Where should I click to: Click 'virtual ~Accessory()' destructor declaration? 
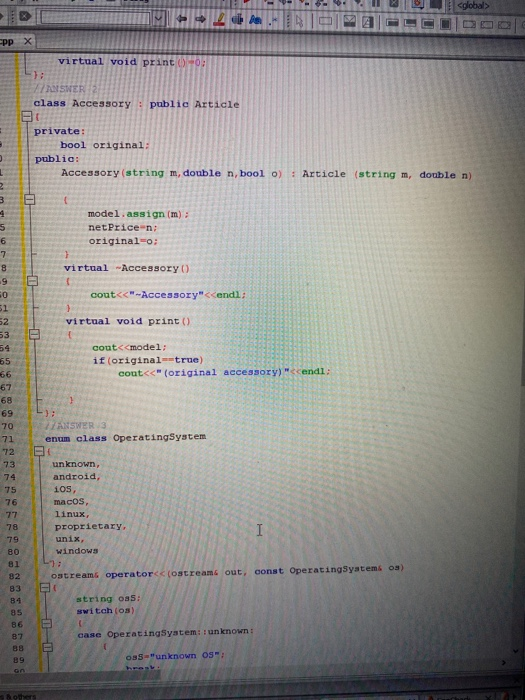[127, 268]
